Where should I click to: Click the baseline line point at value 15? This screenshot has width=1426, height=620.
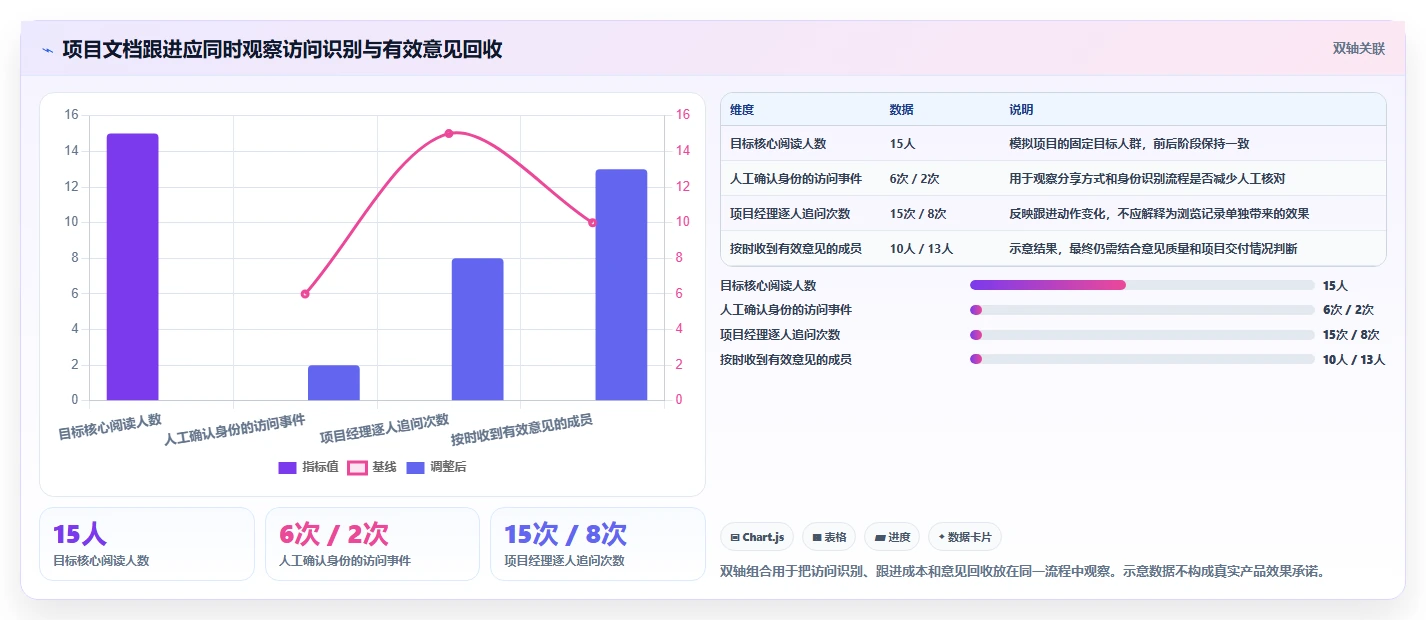(x=448, y=133)
